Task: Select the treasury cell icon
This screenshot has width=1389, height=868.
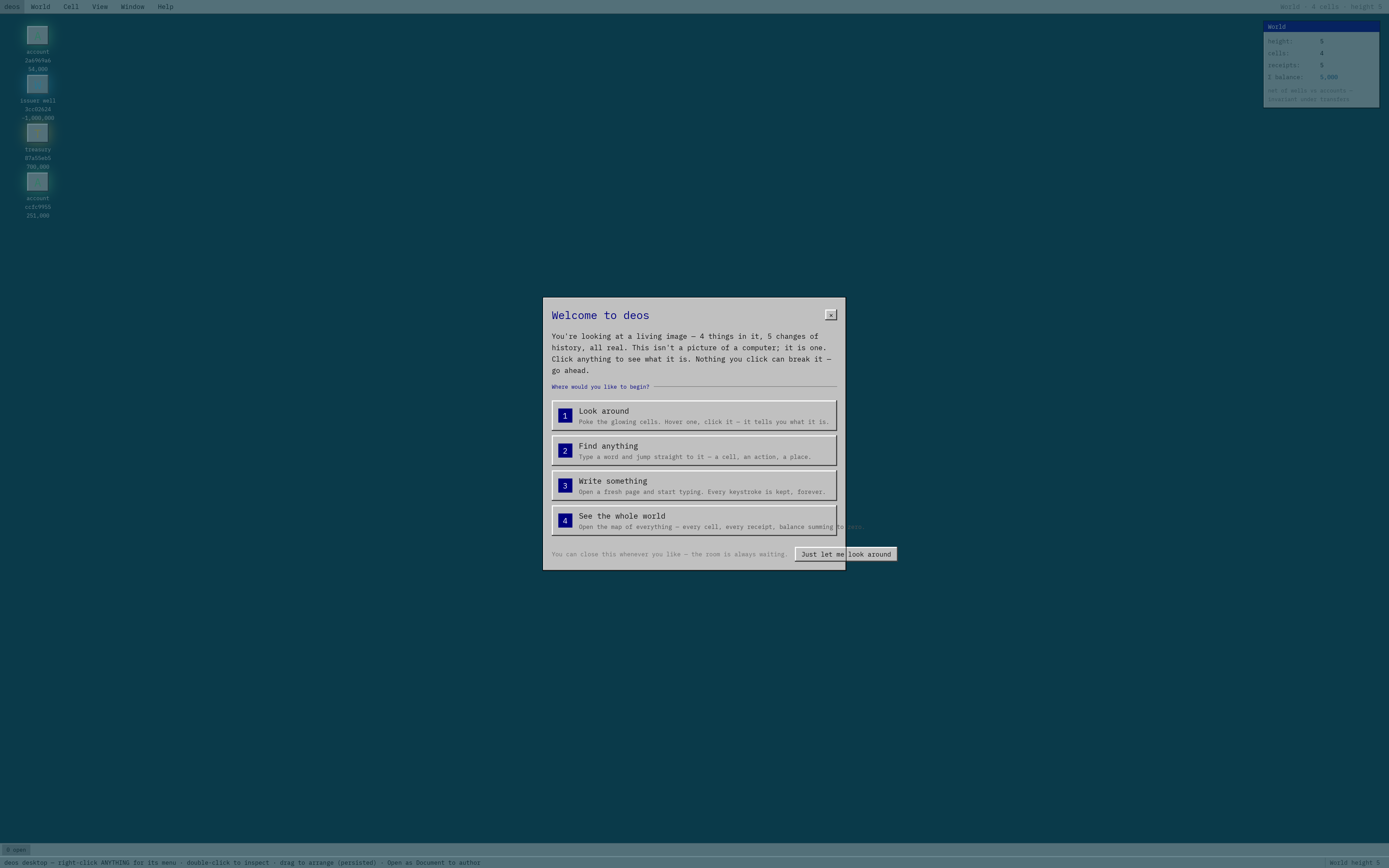Action: click(x=37, y=133)
